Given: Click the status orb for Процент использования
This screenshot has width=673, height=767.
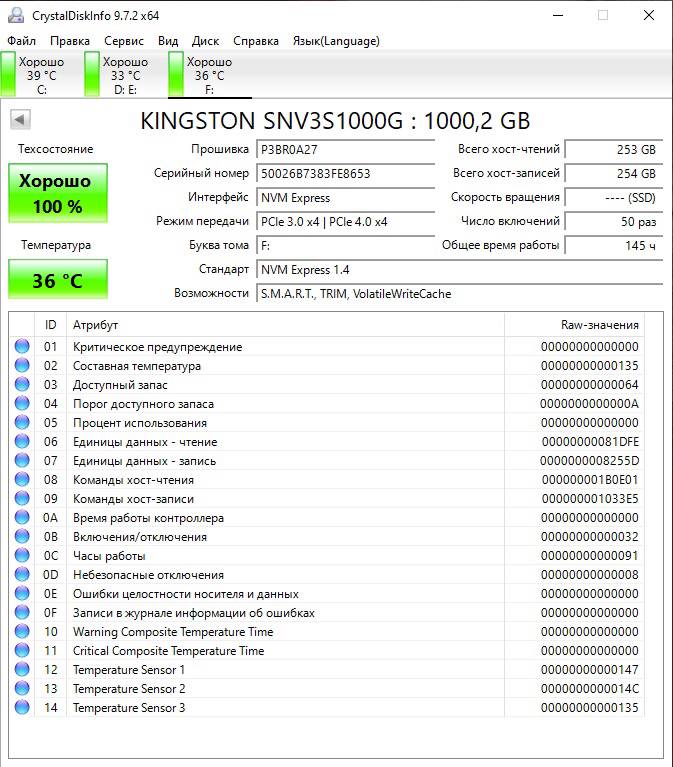Looking at the screenshot, I should pyautogui.click(x=22, y=423).
